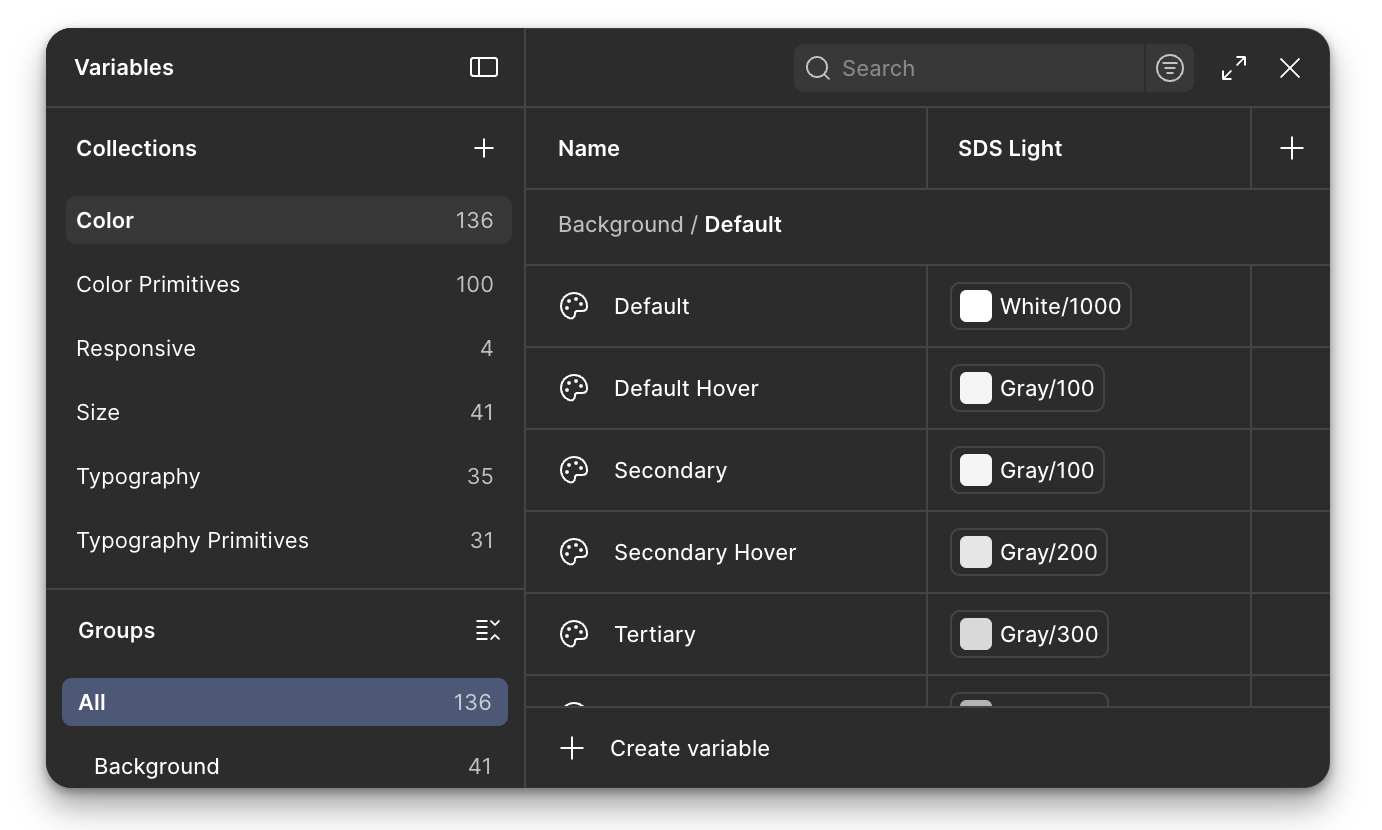Select the Responsive collection

click(136, 348)
